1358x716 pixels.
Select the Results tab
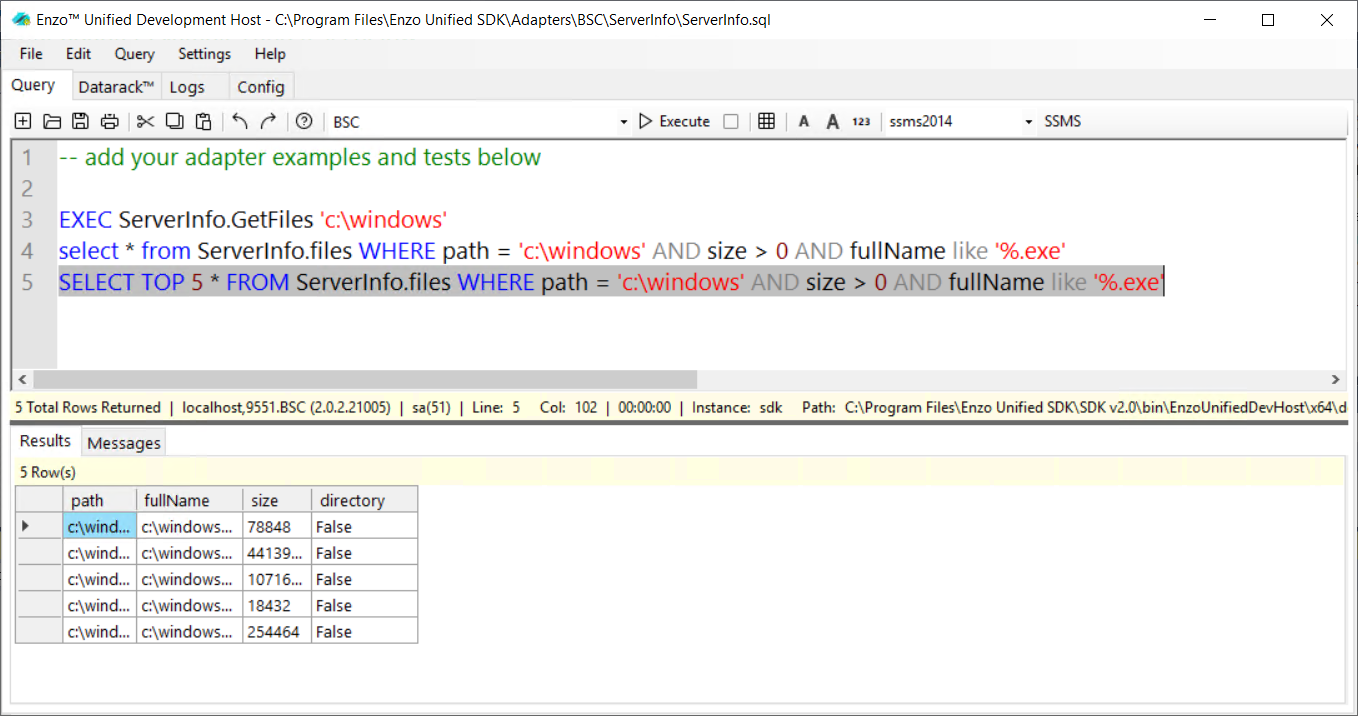pyautogui.click(x=46, y=441)
